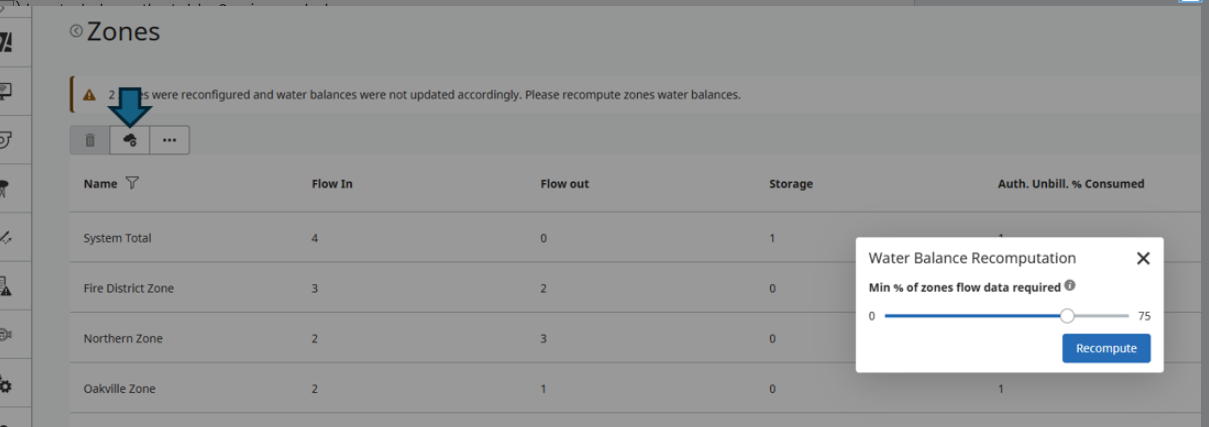
Task: Click the min % zones flow slider handle
Action: (1067, 316)
